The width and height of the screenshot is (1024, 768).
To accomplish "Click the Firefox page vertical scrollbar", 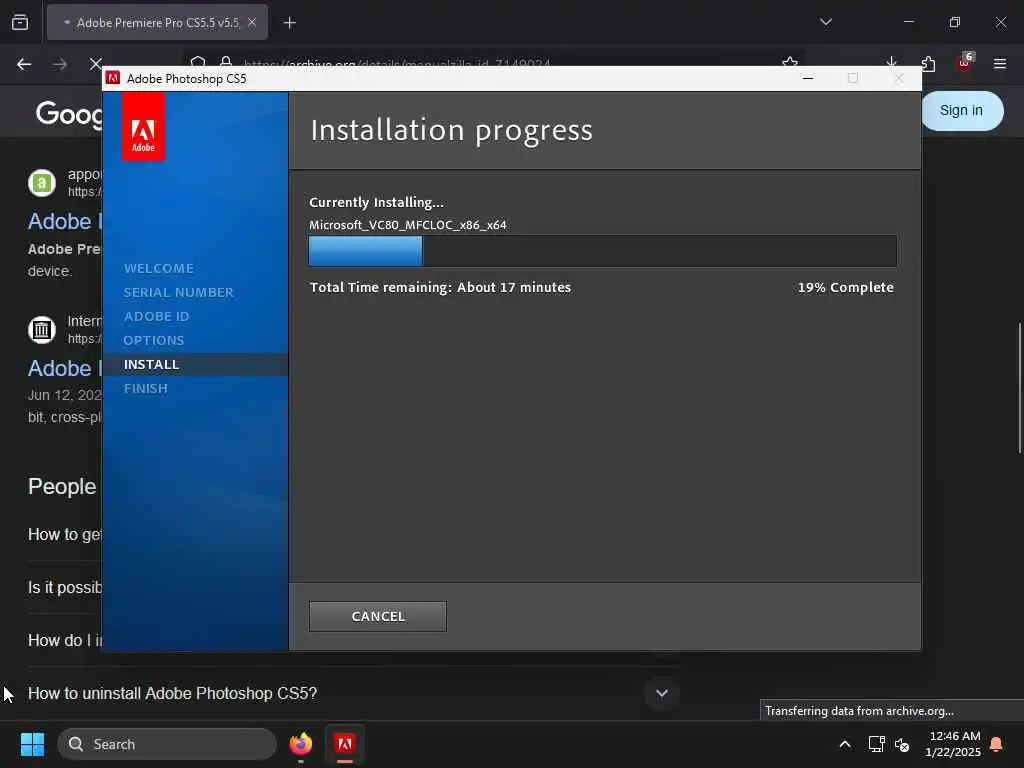I will click(x=1019, y=388).
